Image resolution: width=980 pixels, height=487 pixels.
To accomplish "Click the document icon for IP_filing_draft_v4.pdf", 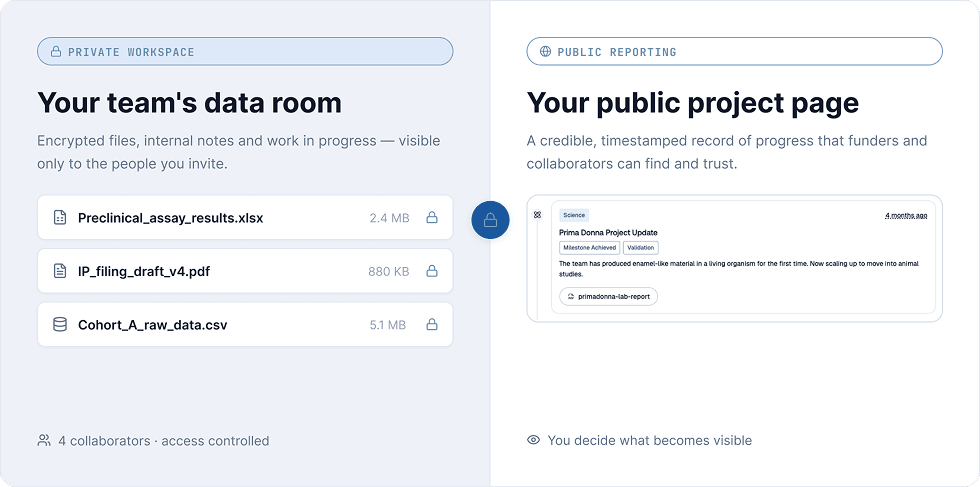I will tap(60, 271).
